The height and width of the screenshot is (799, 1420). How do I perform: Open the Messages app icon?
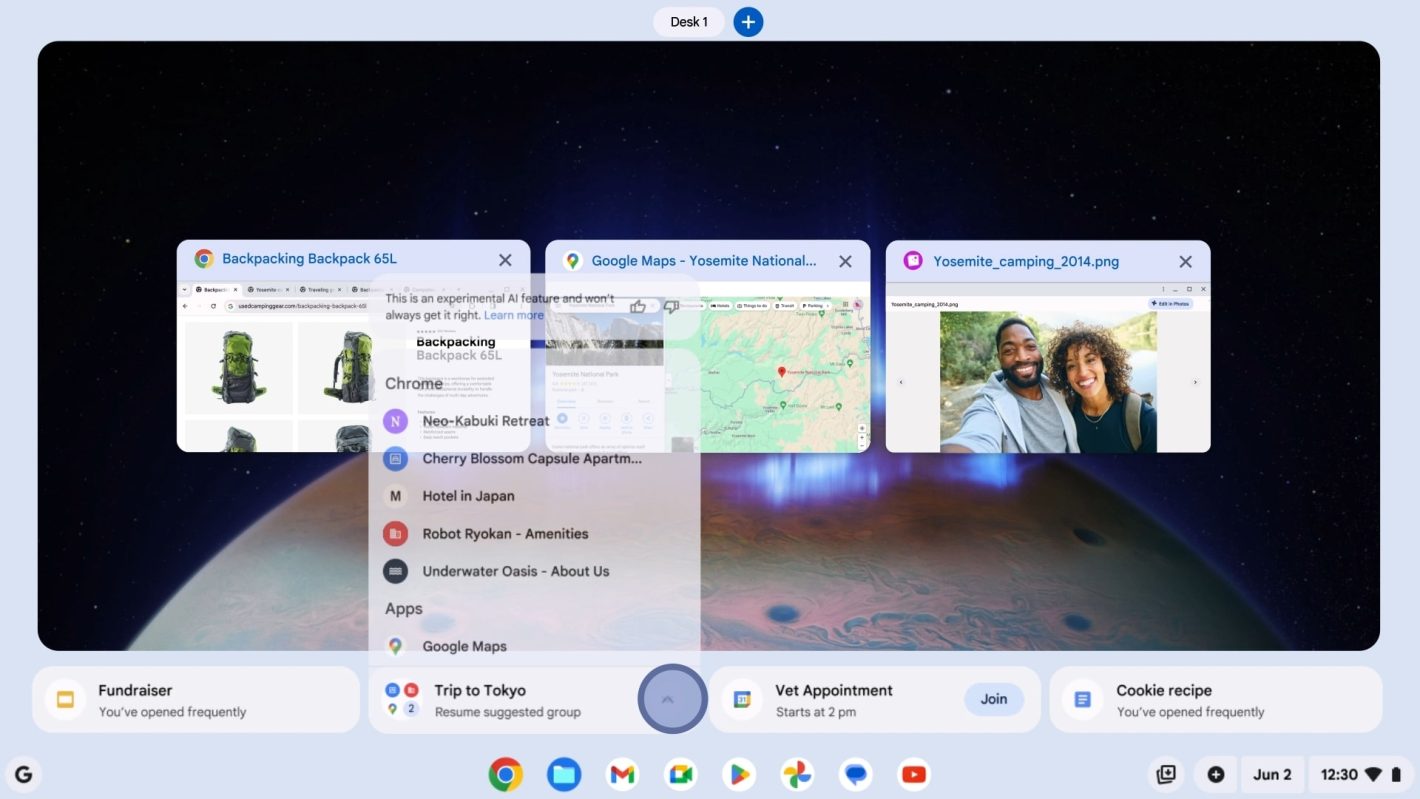(x=855, y=774)
